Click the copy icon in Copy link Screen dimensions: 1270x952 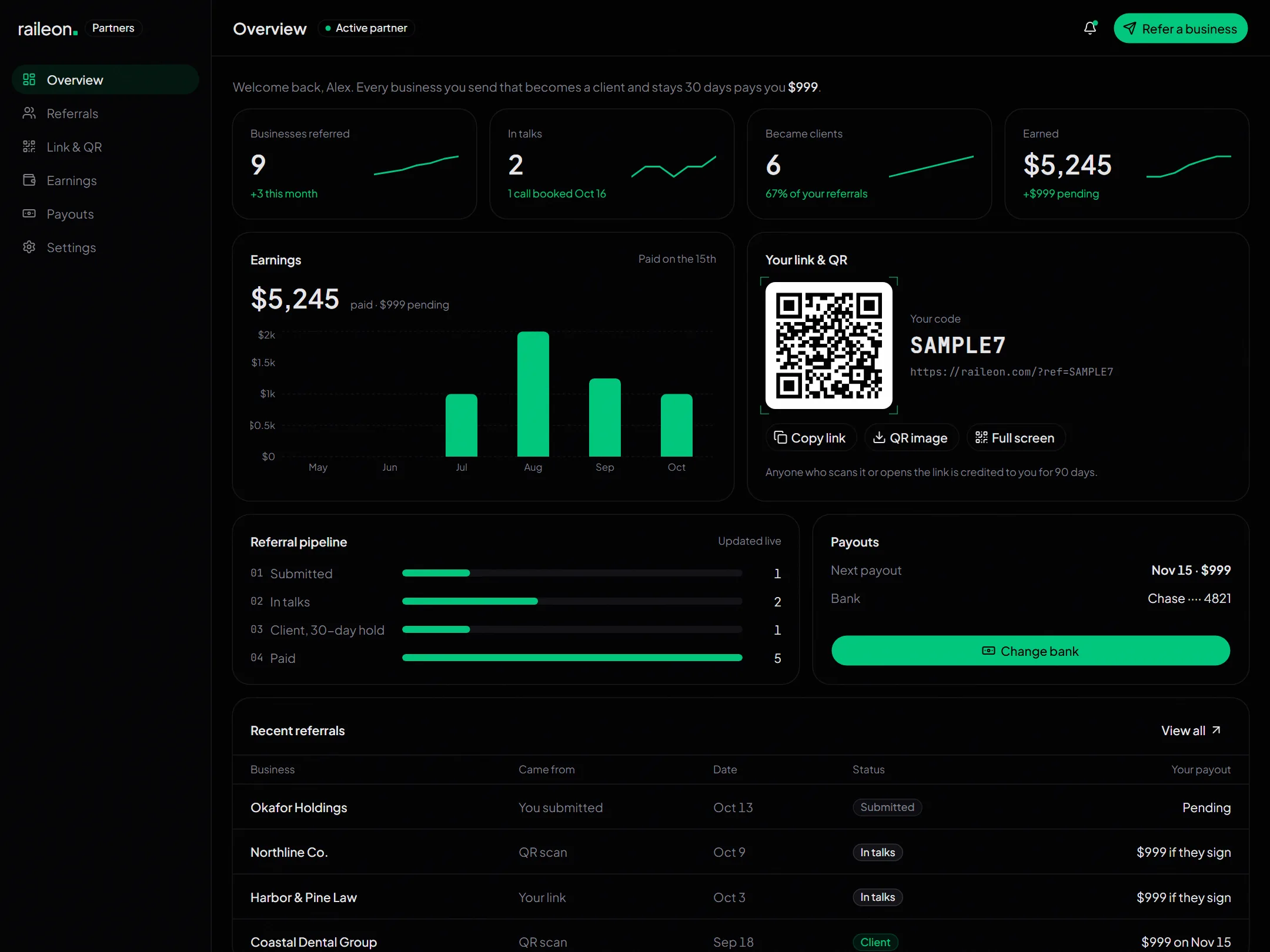click(x=780, y=437)
